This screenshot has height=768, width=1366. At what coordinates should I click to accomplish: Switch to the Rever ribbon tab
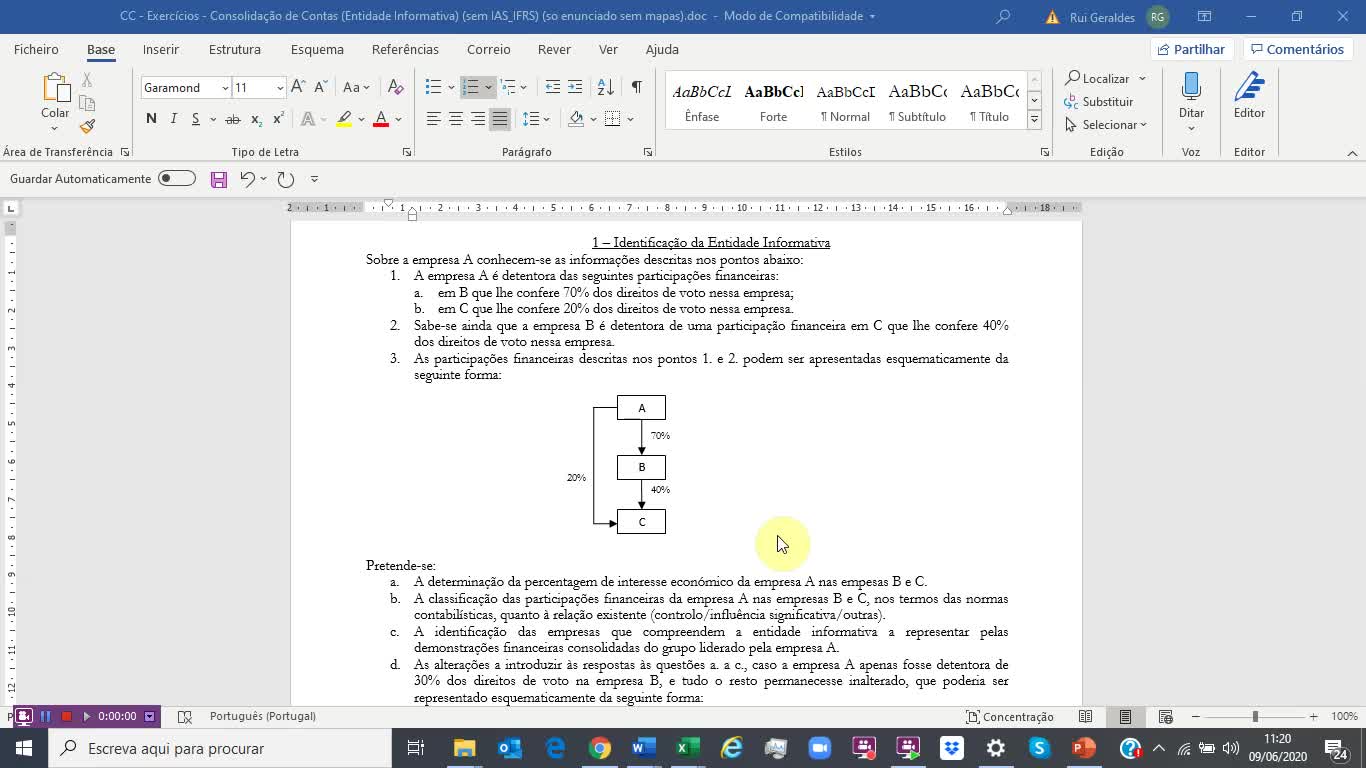tap(554, 49)
